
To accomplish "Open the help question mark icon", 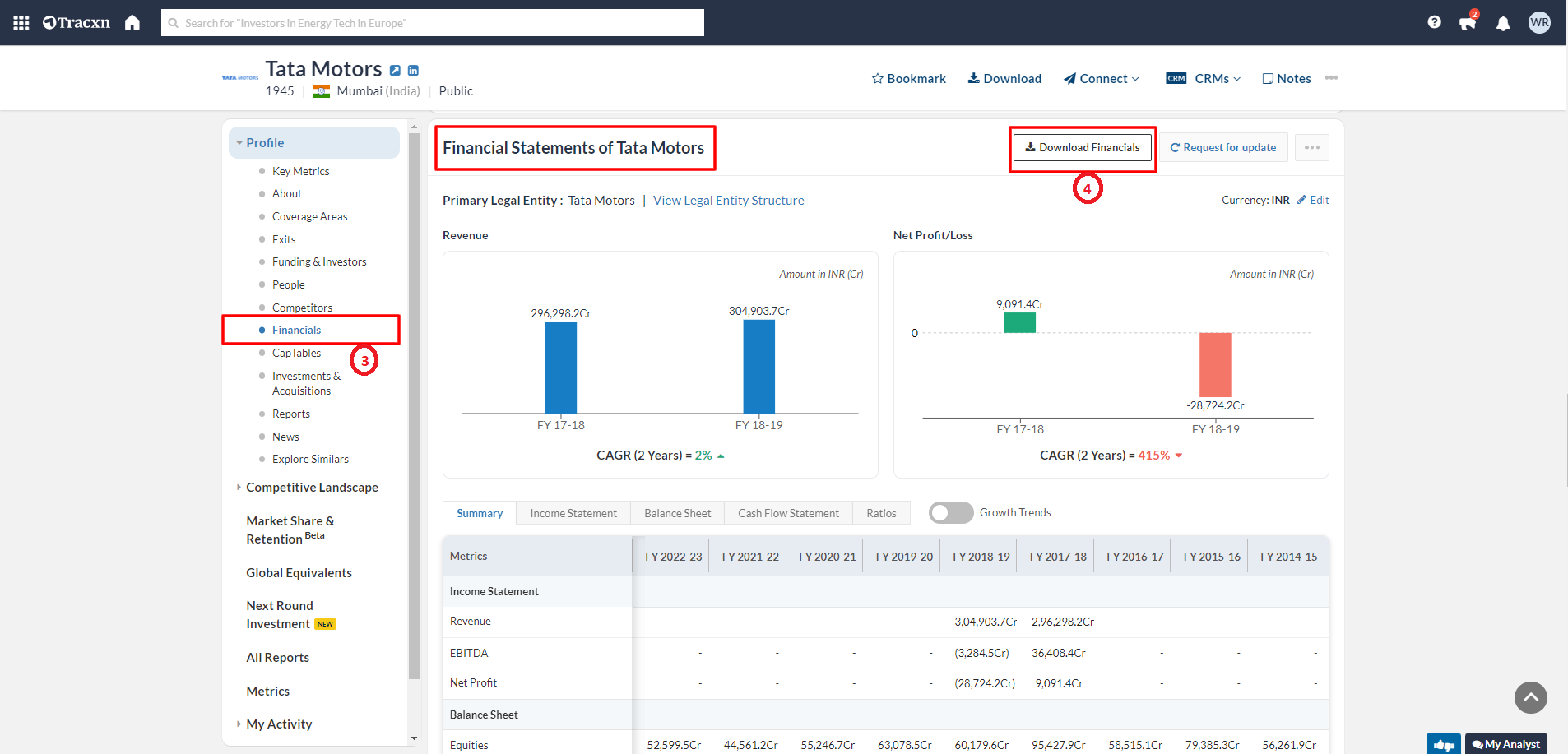I will [1434, 22].
